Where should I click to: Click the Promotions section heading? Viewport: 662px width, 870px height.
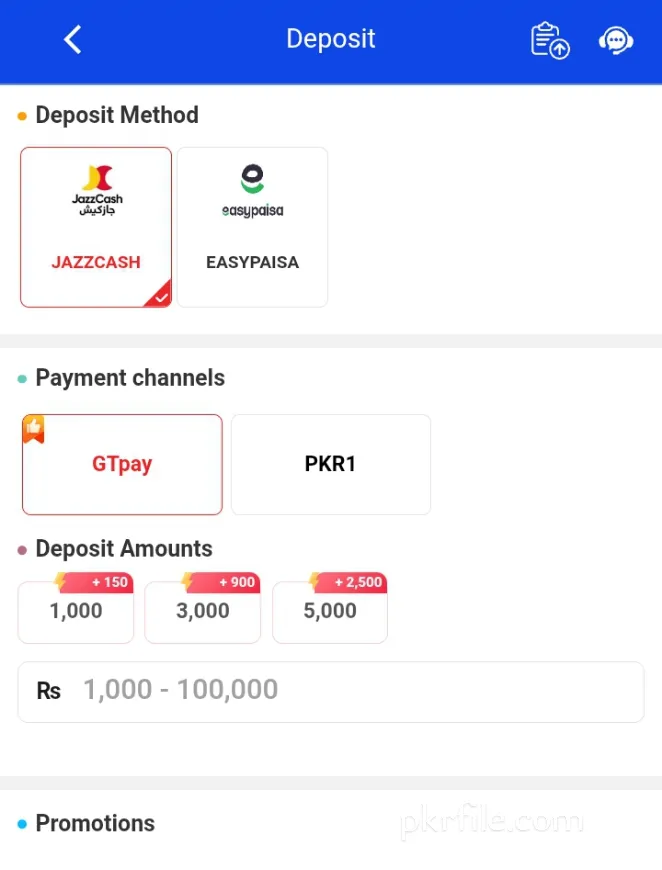(x=95, y=823)
